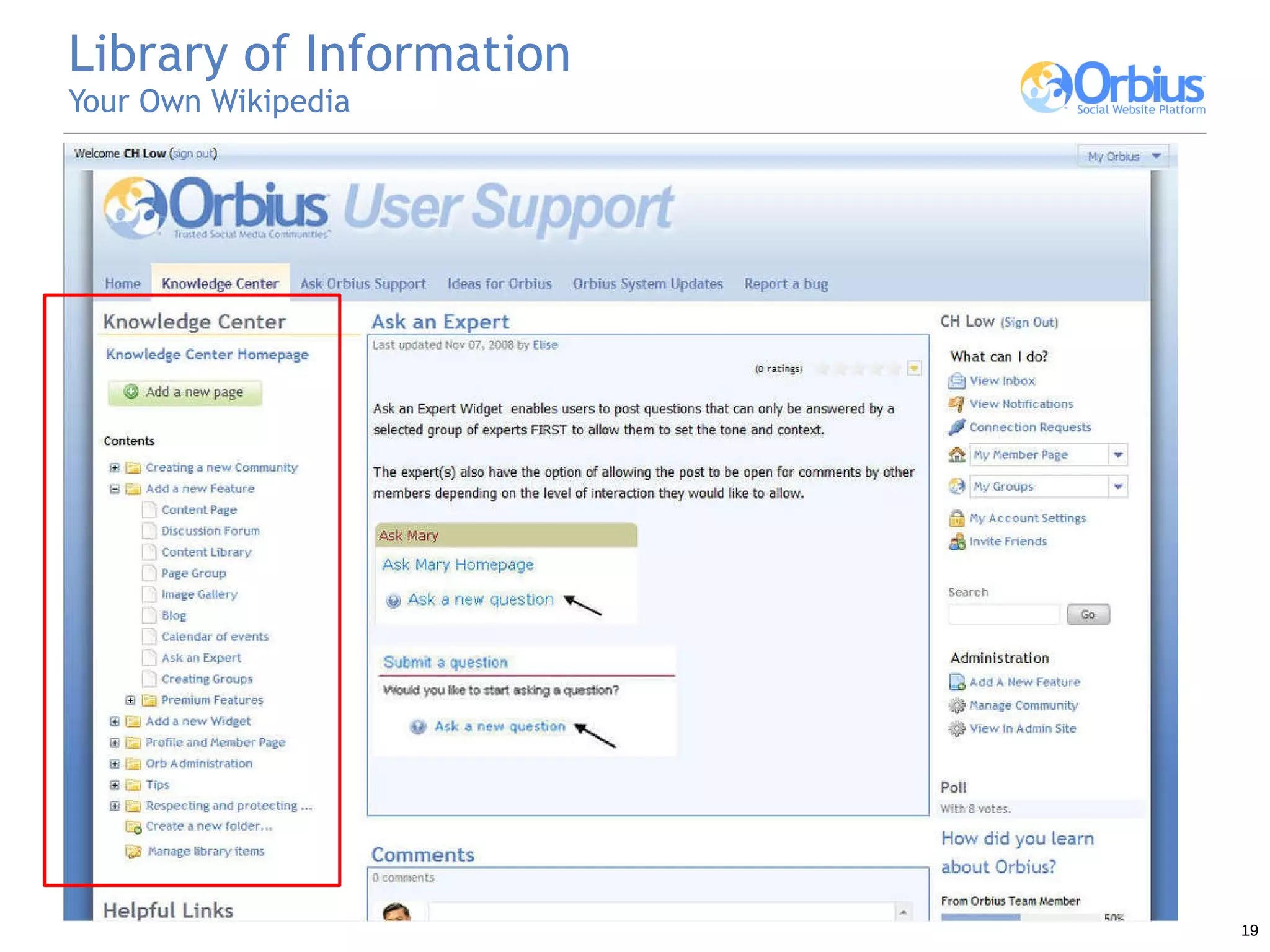Click the Manage library items icon

[x=133, y=852]
